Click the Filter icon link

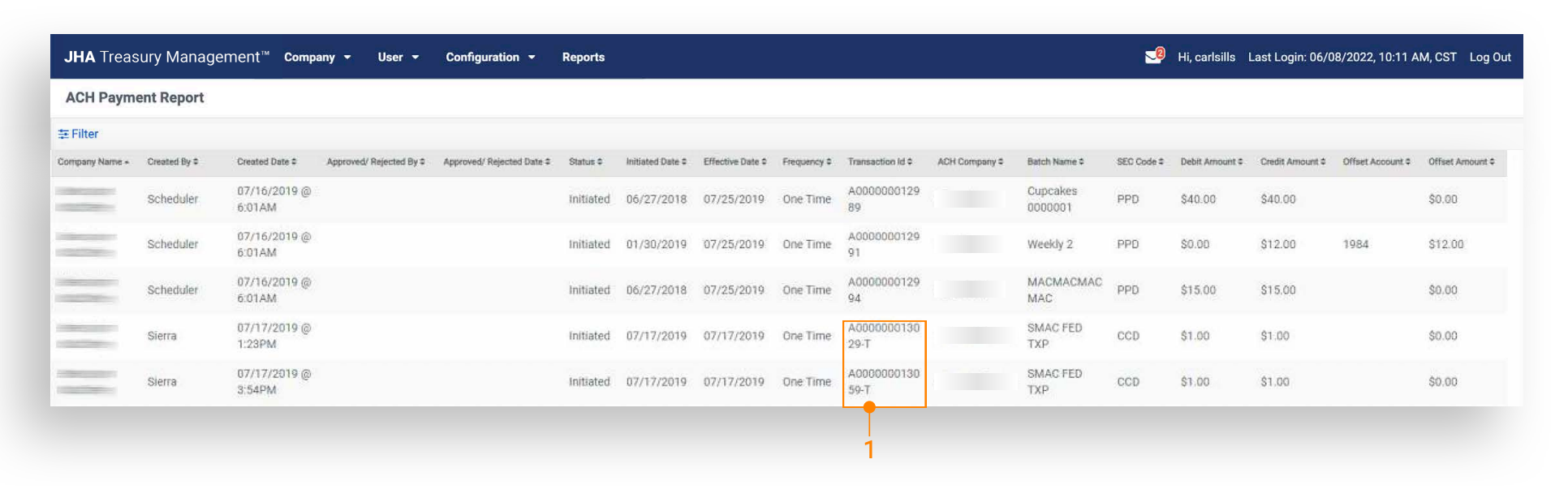(78, 134)
